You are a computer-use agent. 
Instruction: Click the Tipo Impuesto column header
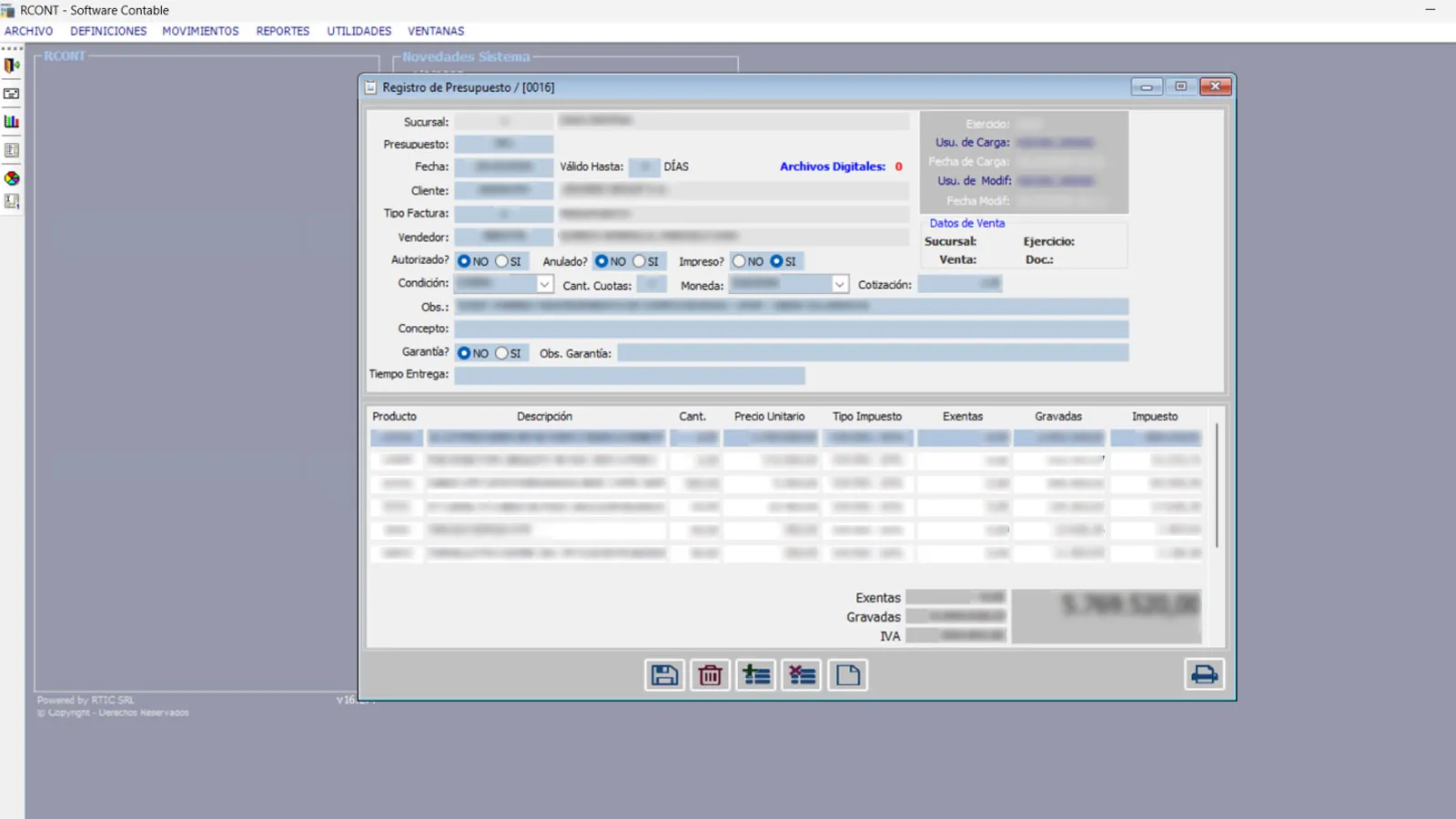point(866,417)
